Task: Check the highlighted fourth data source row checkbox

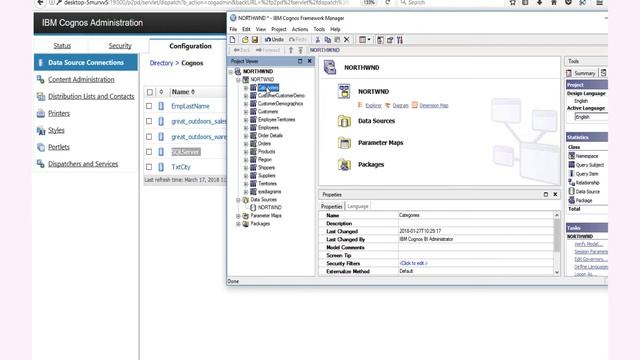Action: coord(149,152)
